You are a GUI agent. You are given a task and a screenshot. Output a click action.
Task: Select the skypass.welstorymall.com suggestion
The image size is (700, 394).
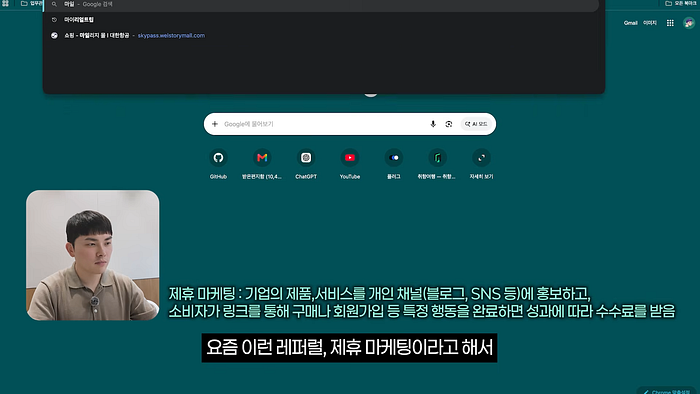(324, 35)
